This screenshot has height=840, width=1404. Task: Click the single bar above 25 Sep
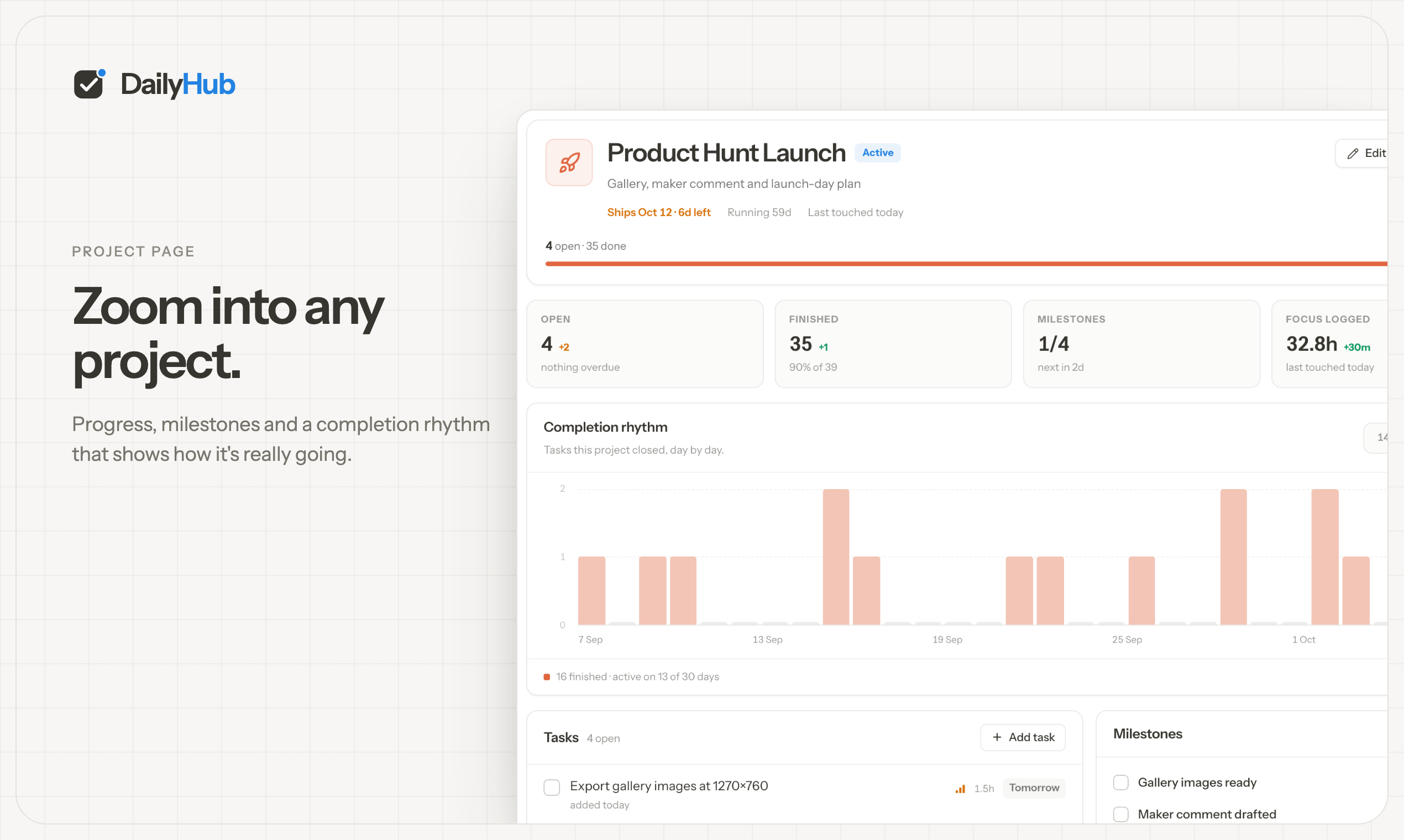click(1141, 590)
